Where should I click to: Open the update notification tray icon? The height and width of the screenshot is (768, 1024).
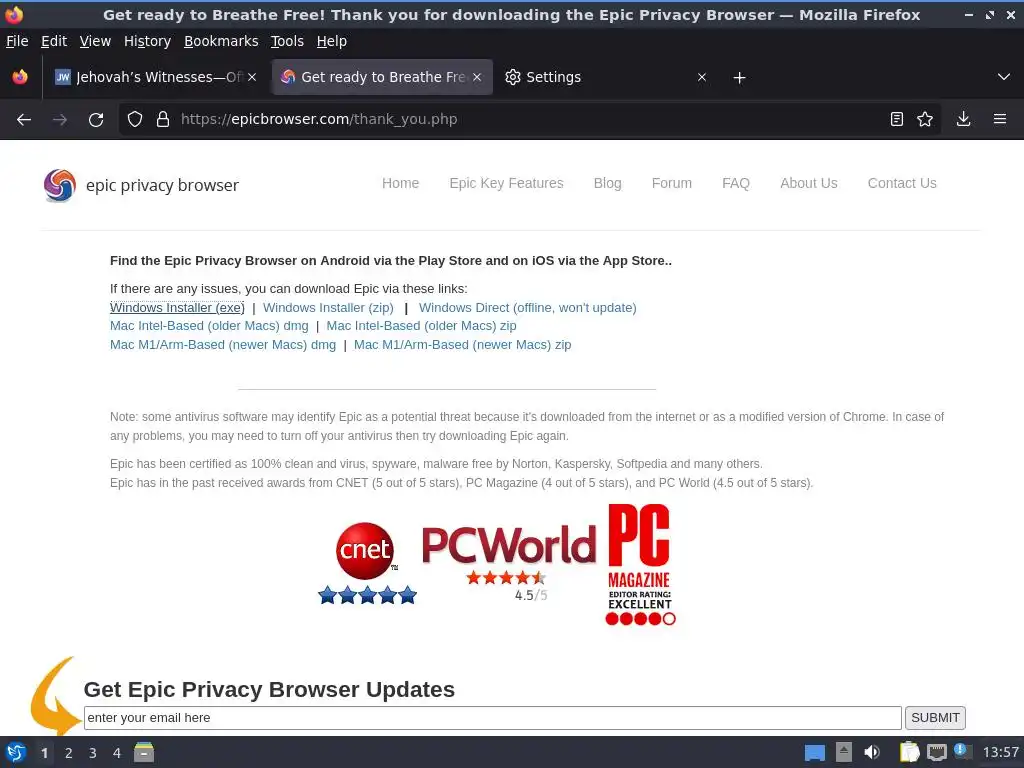pyautogui.click(x=962, y=751)
